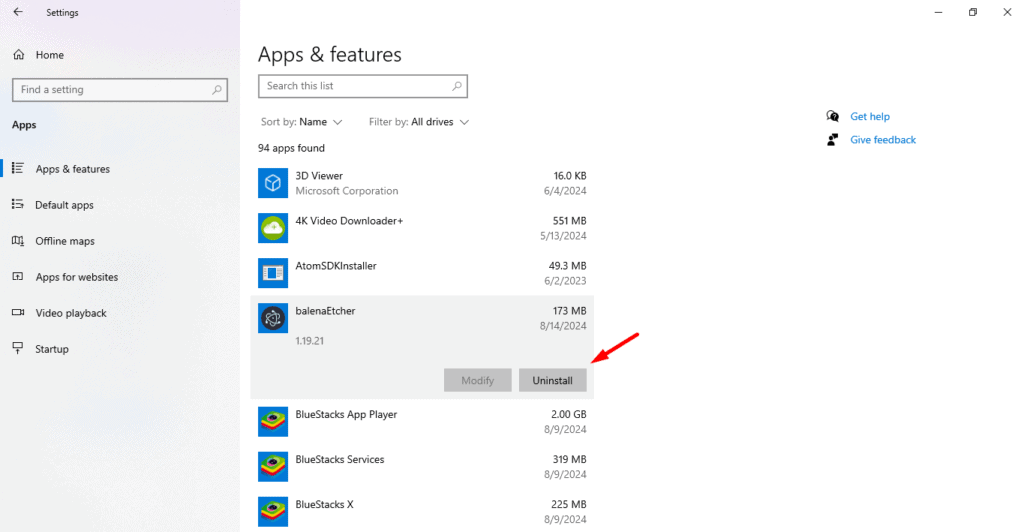Click the magnifier in Find a setting box

point(217,89)
